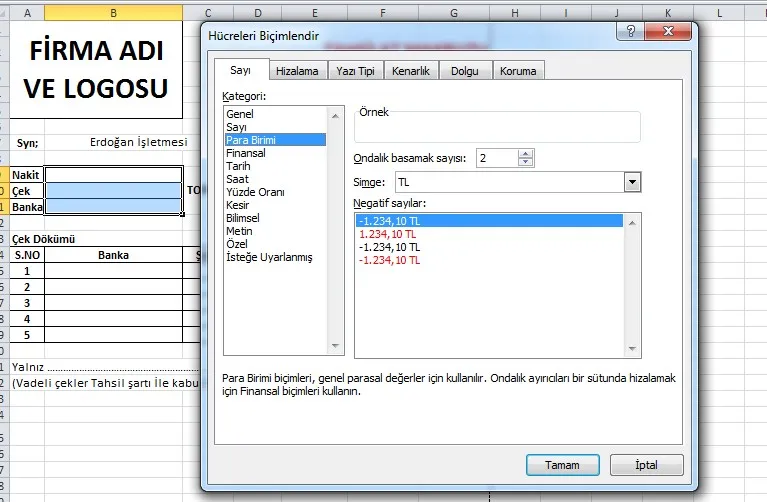Click the dialog Help question mark icon
Screen dimensions: 767x502
click(631, 32)
